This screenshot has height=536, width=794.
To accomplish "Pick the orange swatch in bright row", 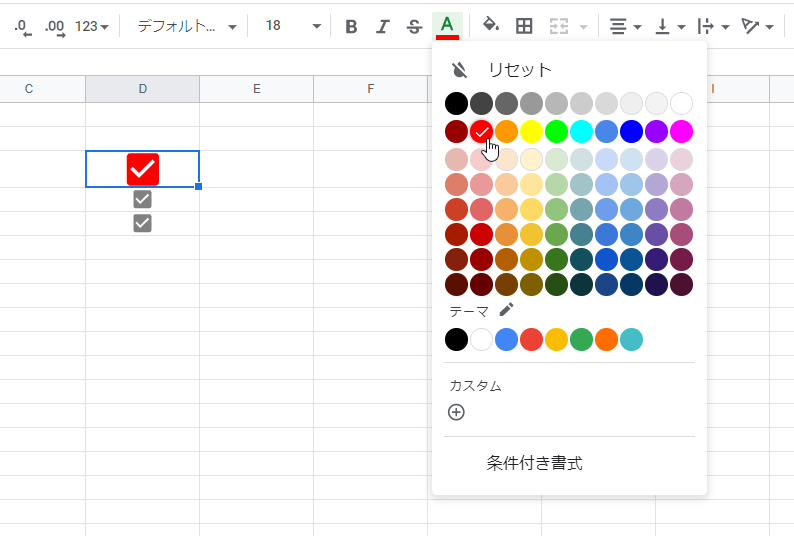I will point(506,132).
